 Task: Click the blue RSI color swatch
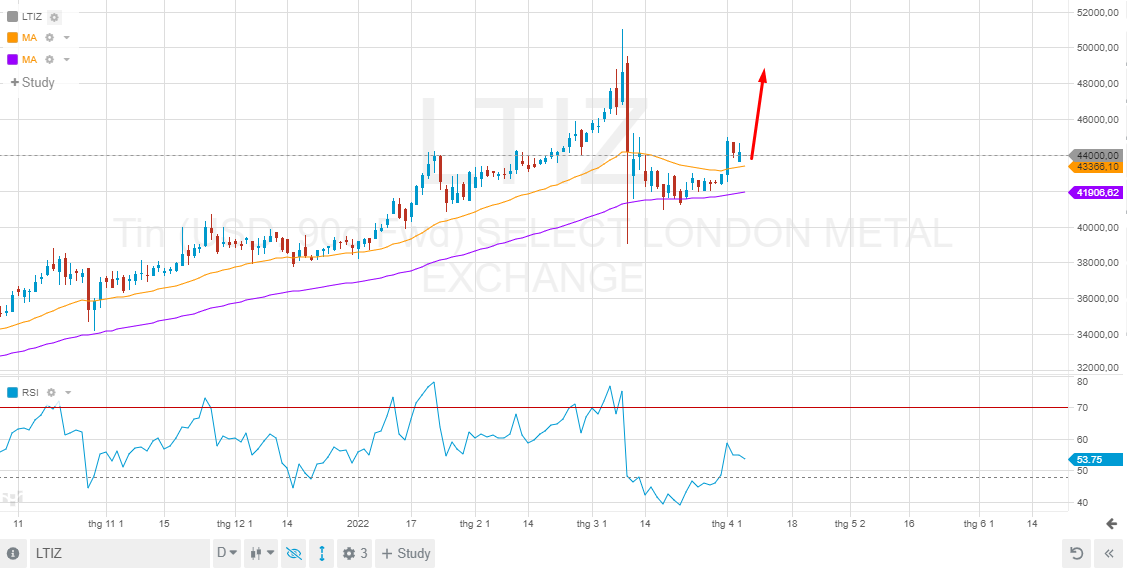pos(12,392)
